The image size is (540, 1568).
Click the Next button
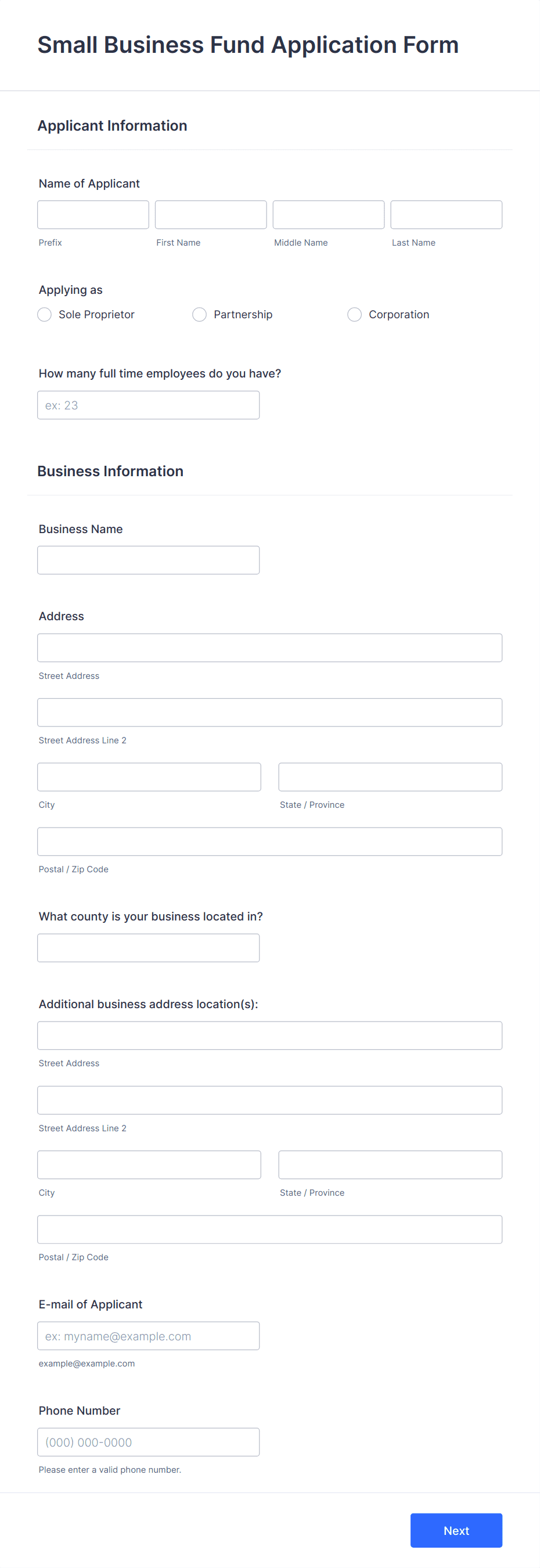pyautogui.click(x=456, y=1530)
